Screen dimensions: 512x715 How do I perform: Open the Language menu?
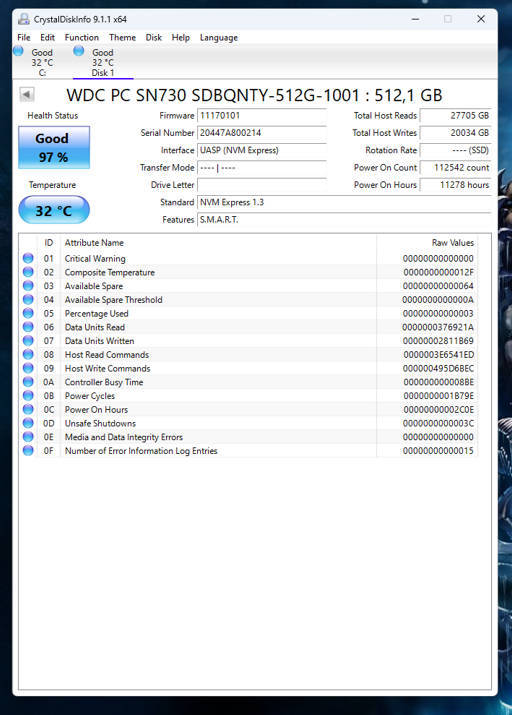click(x=218, y=37)
